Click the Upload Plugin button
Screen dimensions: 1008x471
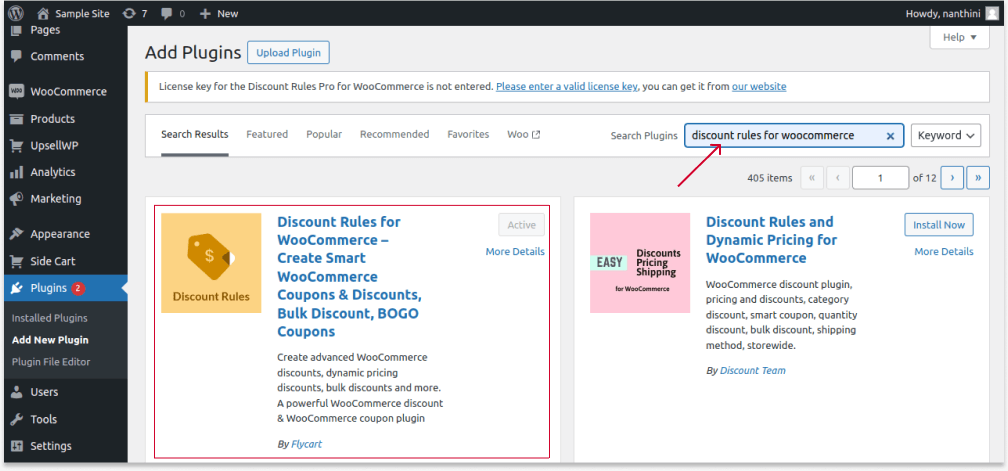289,53
